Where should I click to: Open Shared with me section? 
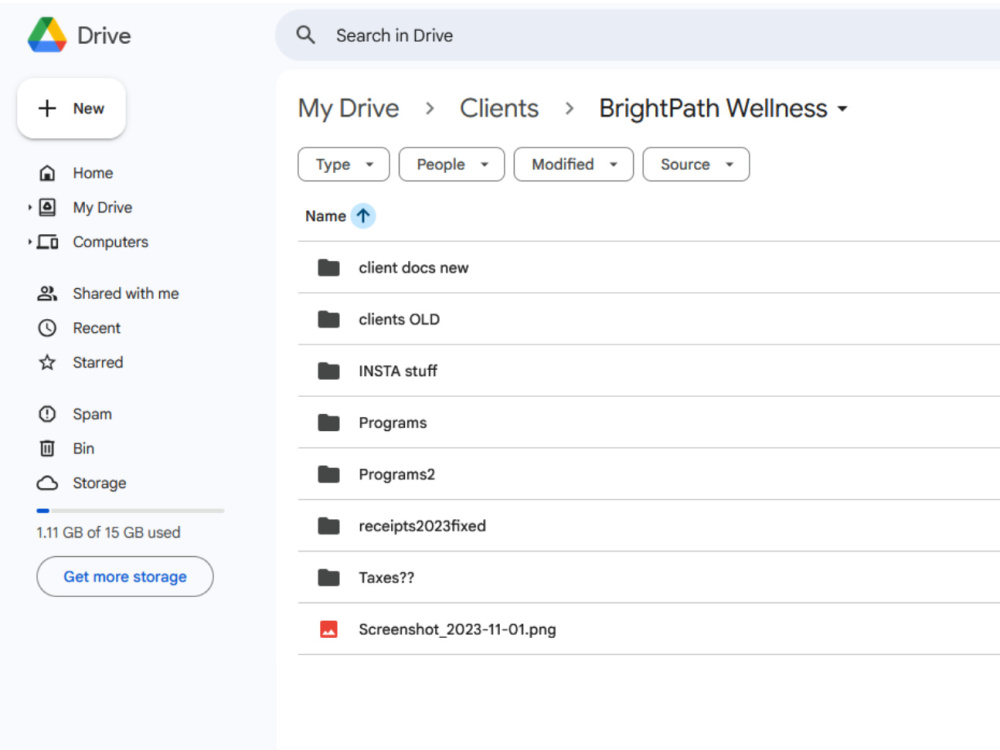click(126, 293)
